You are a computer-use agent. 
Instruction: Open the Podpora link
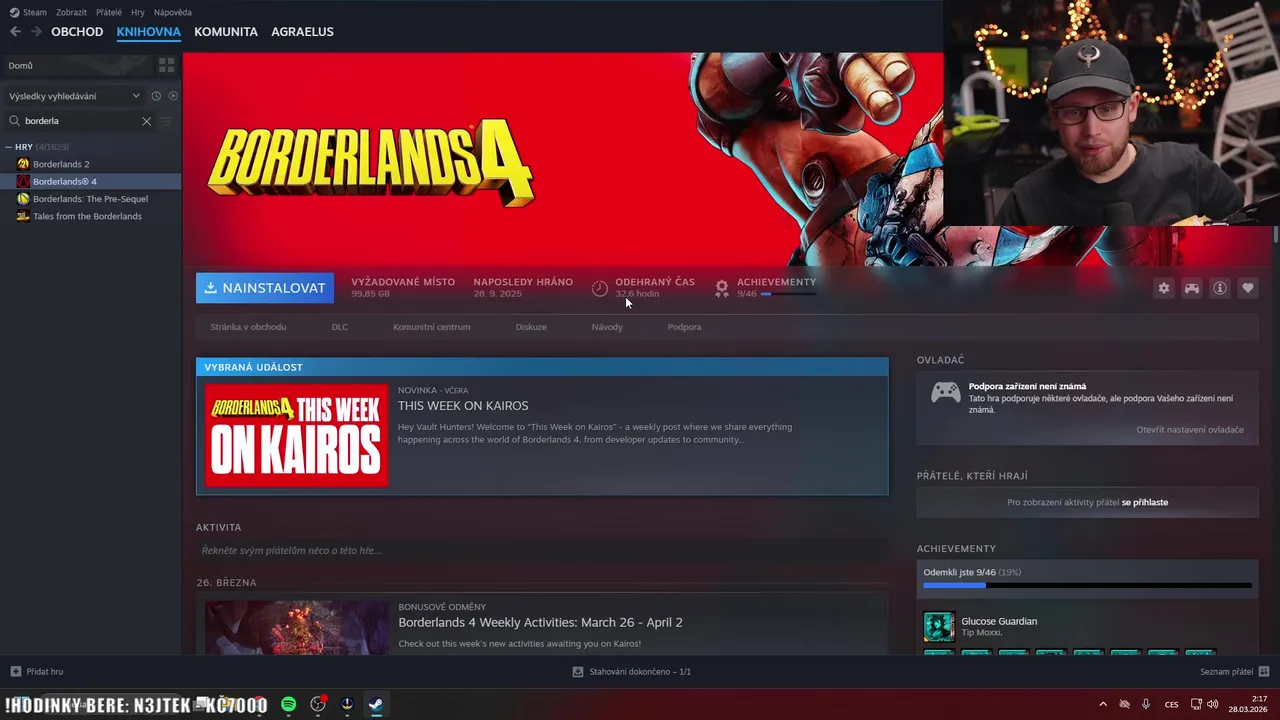(685, 327)
